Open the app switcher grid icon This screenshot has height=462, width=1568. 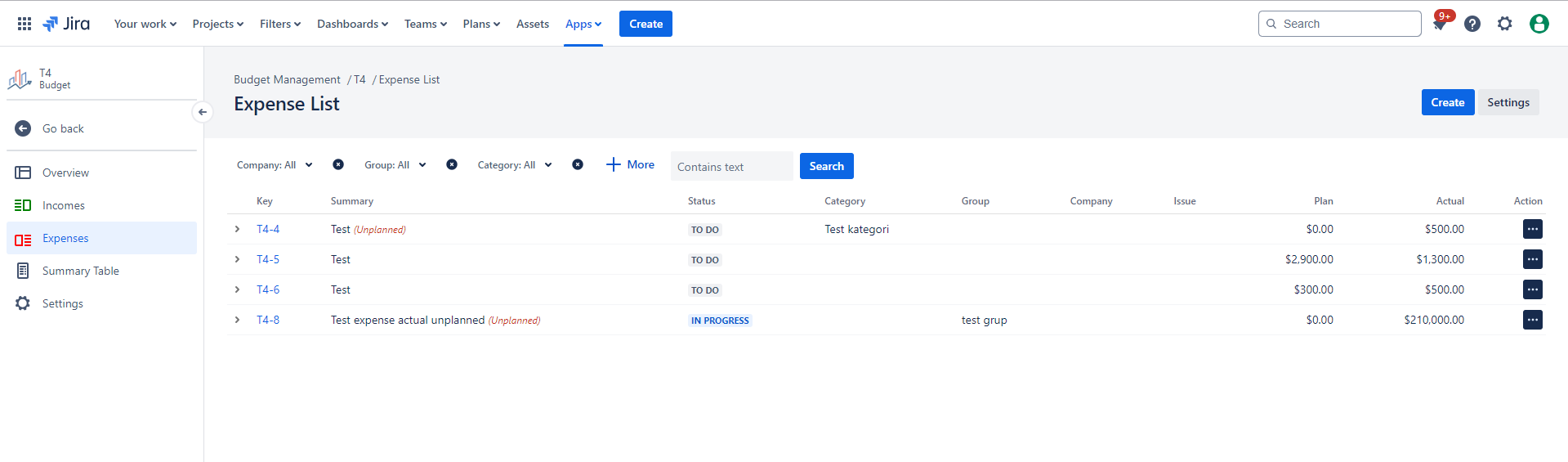(25, 24)
